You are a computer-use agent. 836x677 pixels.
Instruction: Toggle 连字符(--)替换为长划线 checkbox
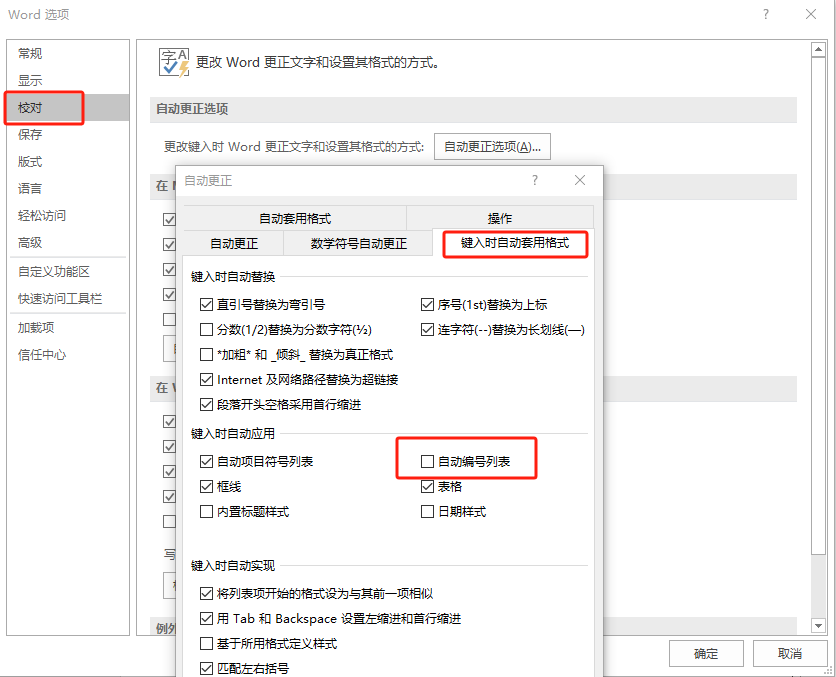coord(427,329)
